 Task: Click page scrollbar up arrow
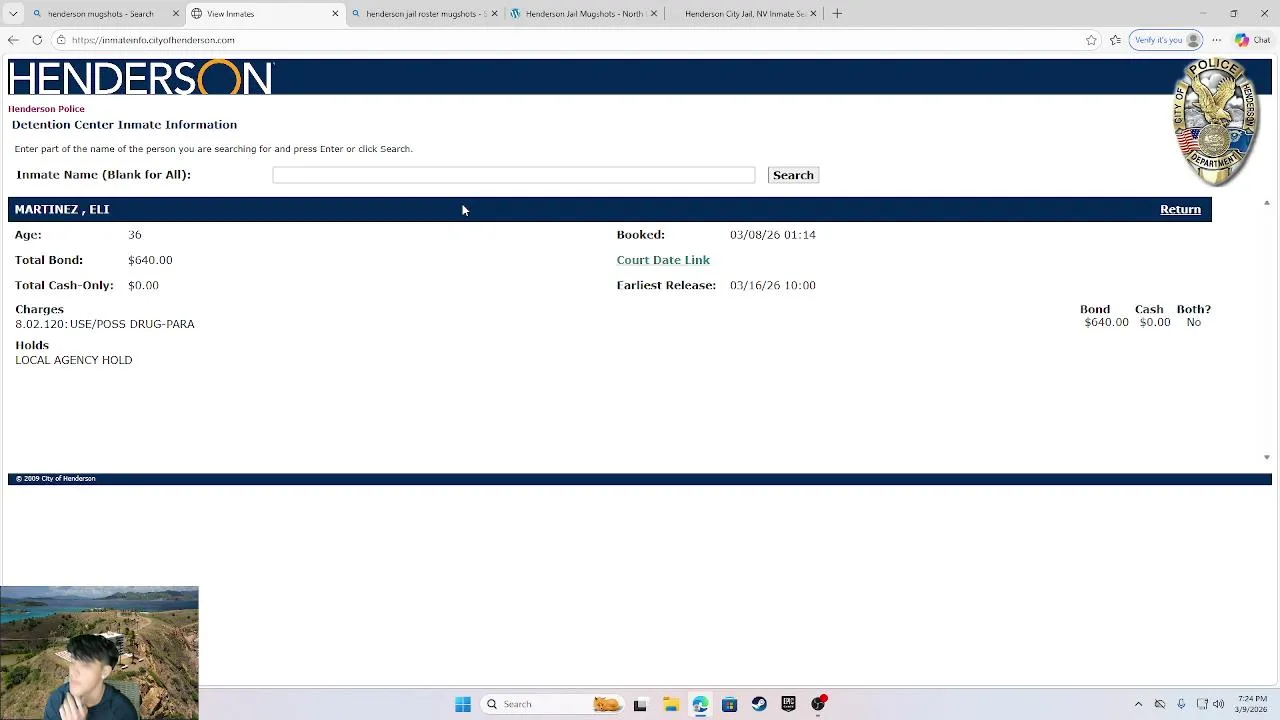(1266, 203)
